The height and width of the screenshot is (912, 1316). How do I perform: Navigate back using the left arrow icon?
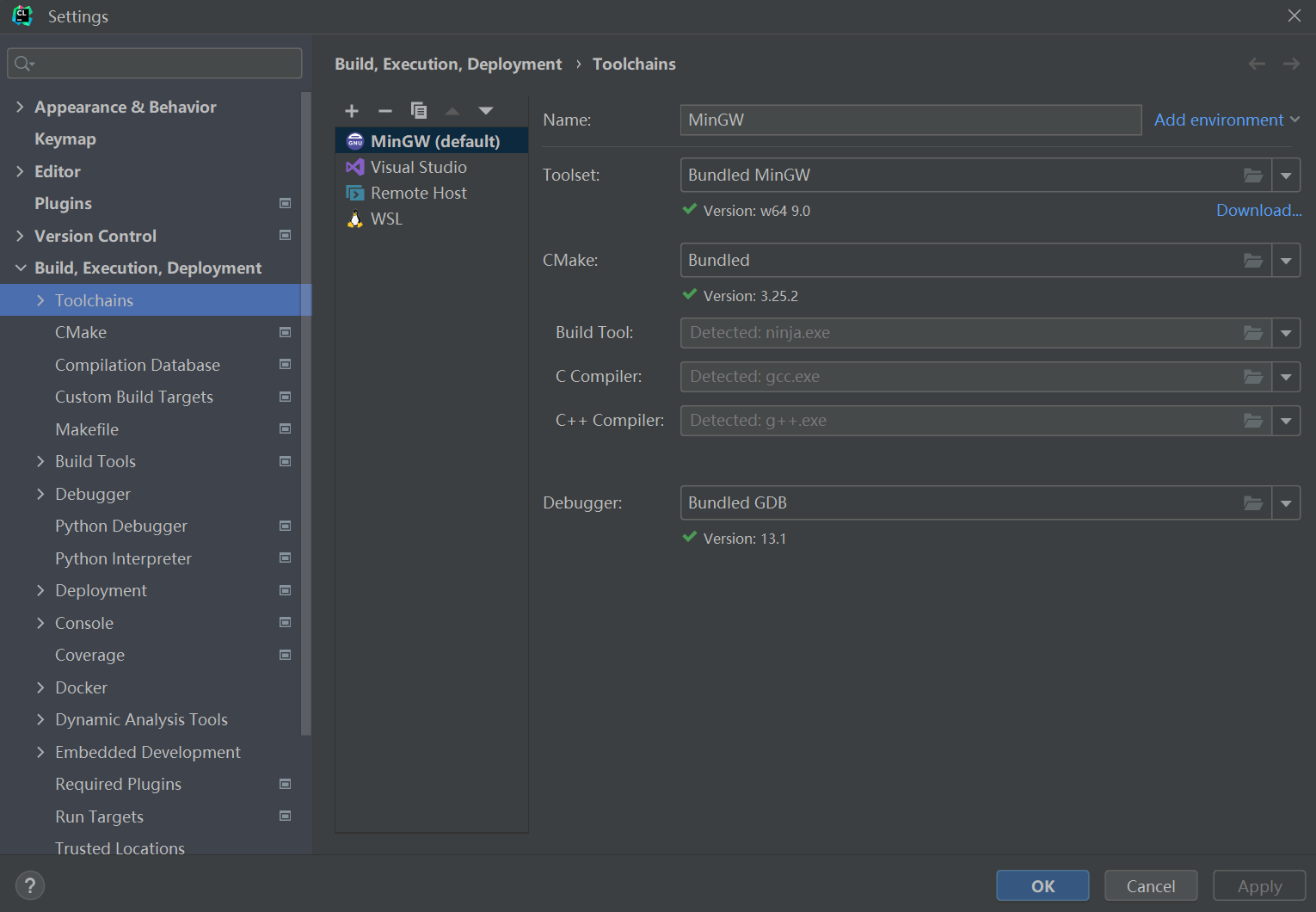tap(1257, 64)
